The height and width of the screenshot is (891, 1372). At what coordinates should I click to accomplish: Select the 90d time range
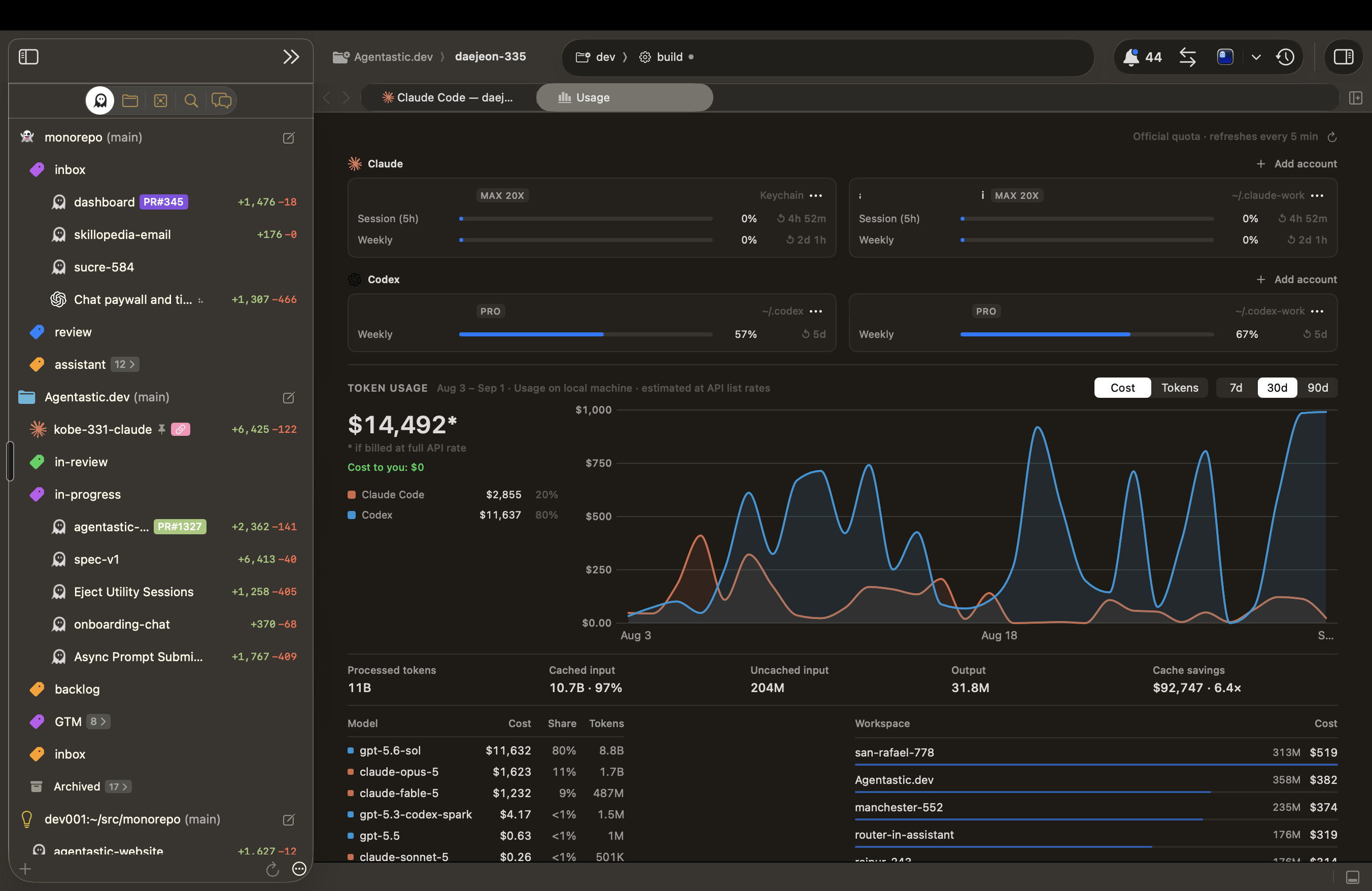[1317, 388]
